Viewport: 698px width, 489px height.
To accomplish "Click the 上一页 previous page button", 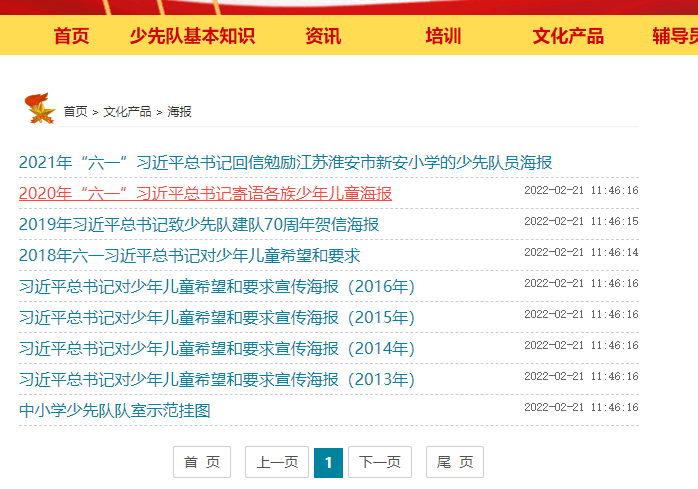I will point(277,462).
